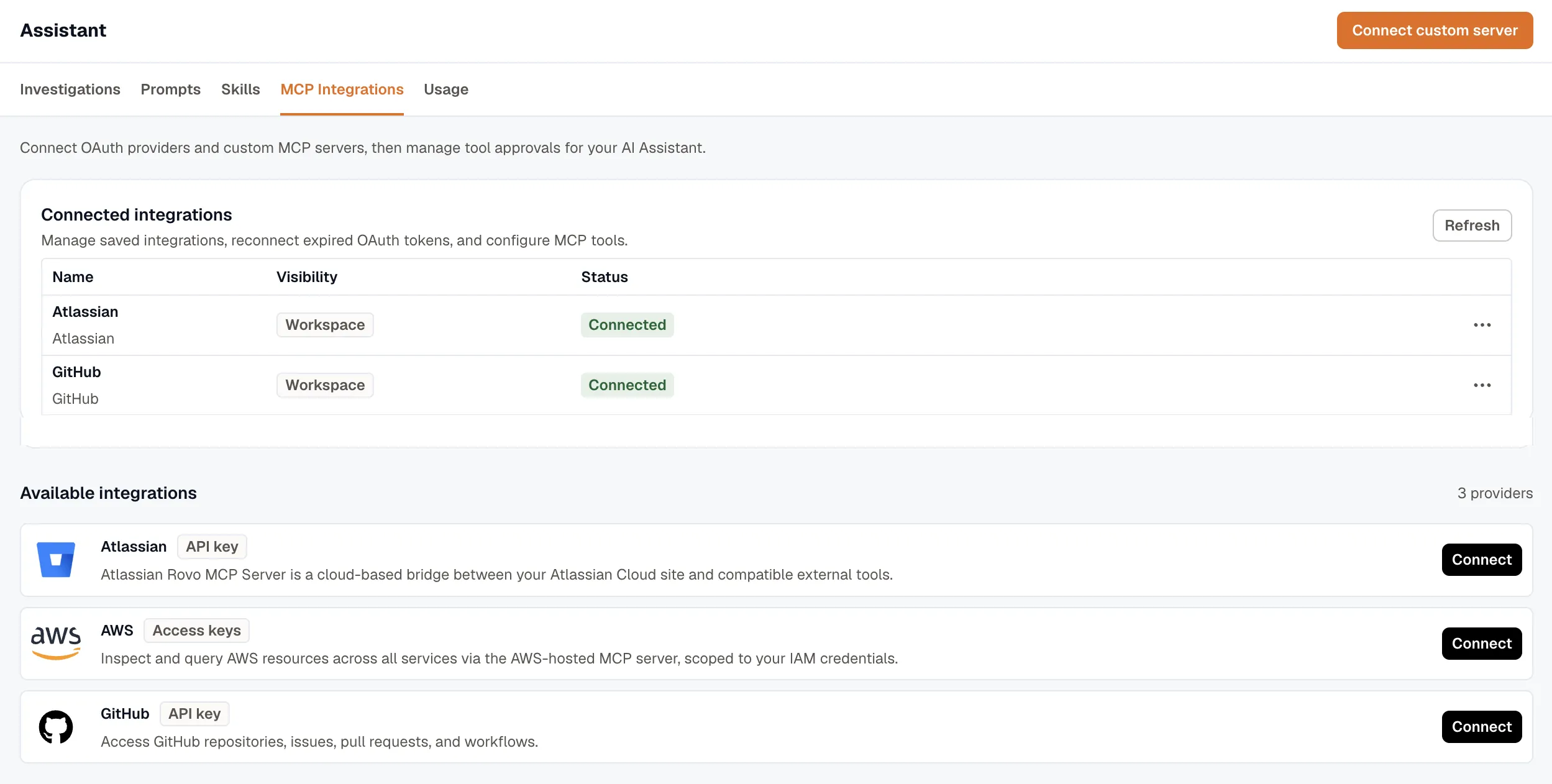Click the GitHub octocat logo icon
The height and width of the screenshot is (784, 1552).
(x=56, y=727)
